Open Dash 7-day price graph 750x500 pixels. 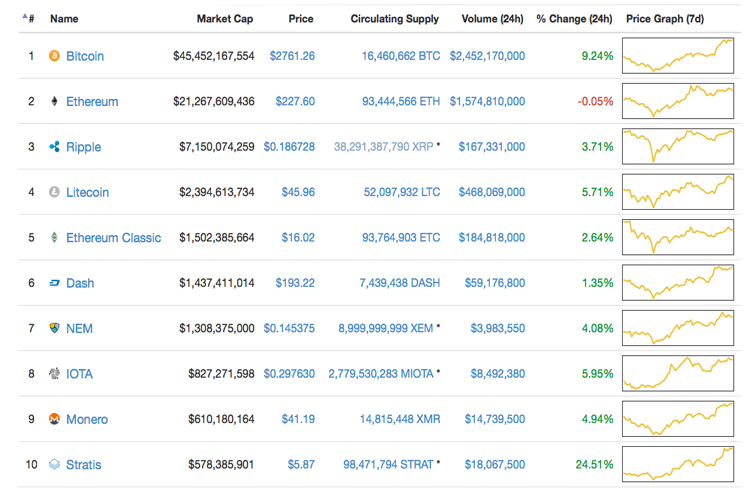pos(678,283)
